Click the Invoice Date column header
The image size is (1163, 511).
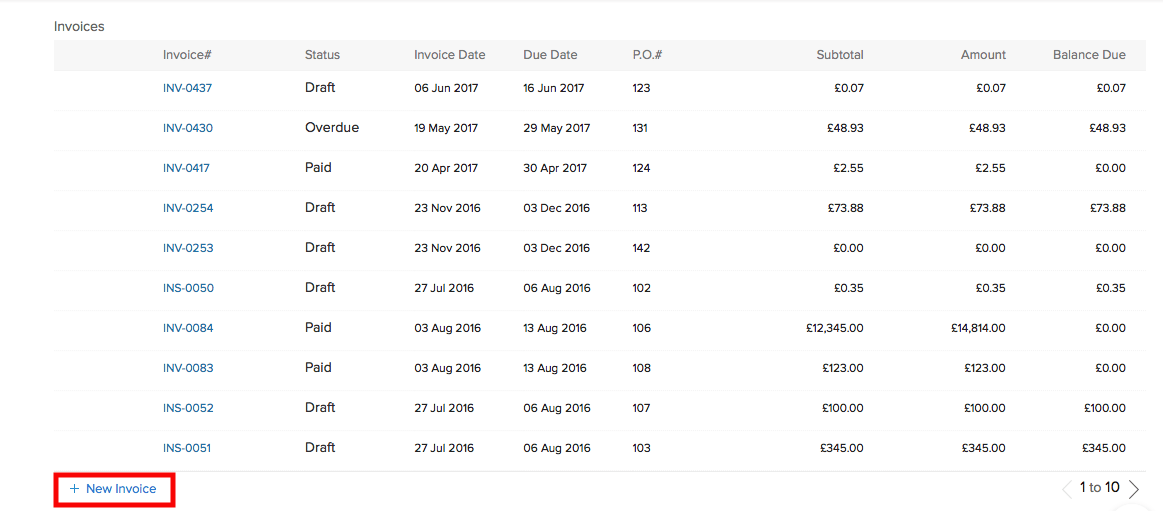449,55
